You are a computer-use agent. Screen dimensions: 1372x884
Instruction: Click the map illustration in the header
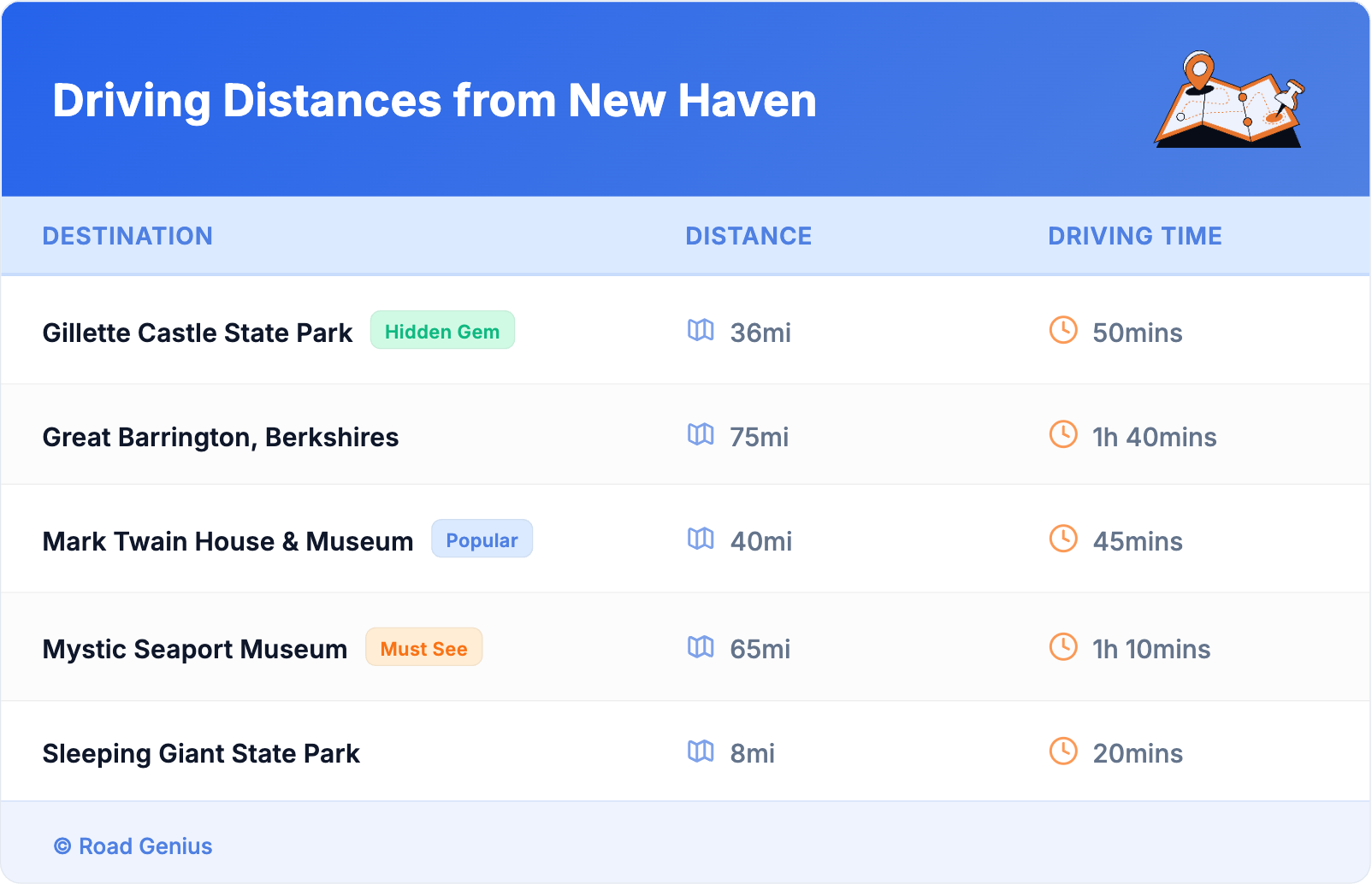pyautogui.click(x=1228, y=100)
